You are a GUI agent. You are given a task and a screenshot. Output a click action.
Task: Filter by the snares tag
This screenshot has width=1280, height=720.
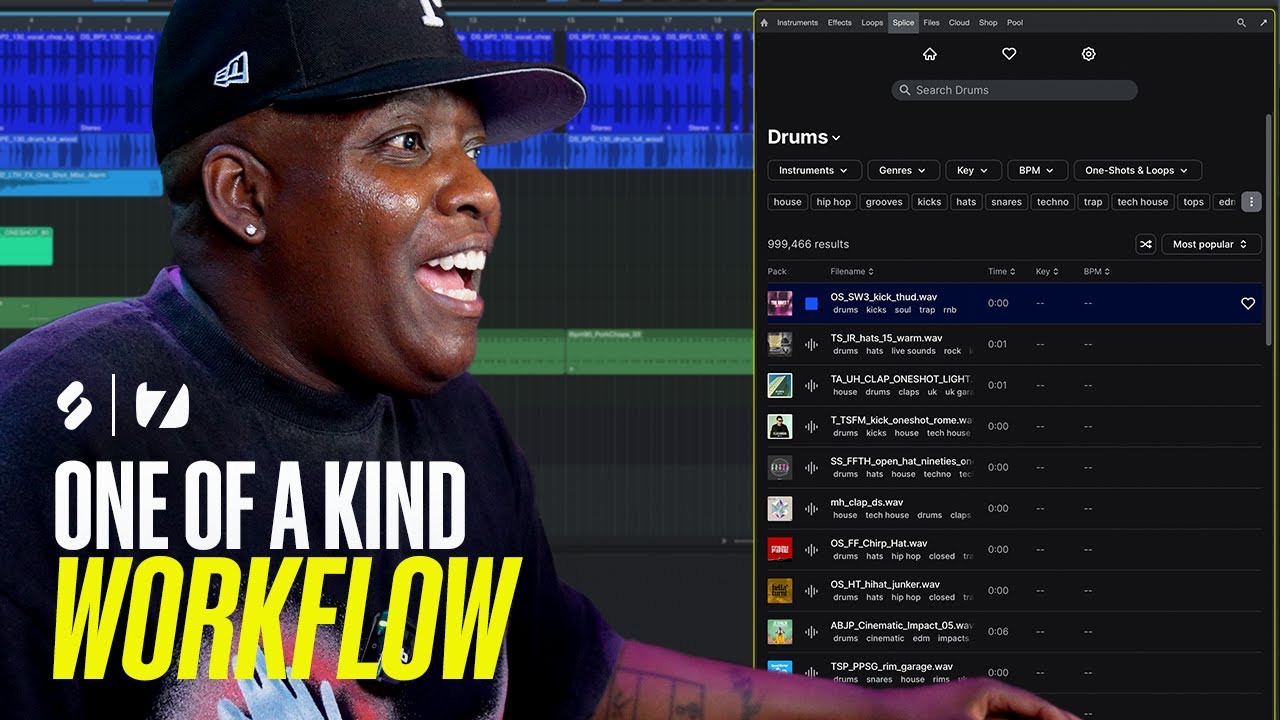(x=1007, y=202)
